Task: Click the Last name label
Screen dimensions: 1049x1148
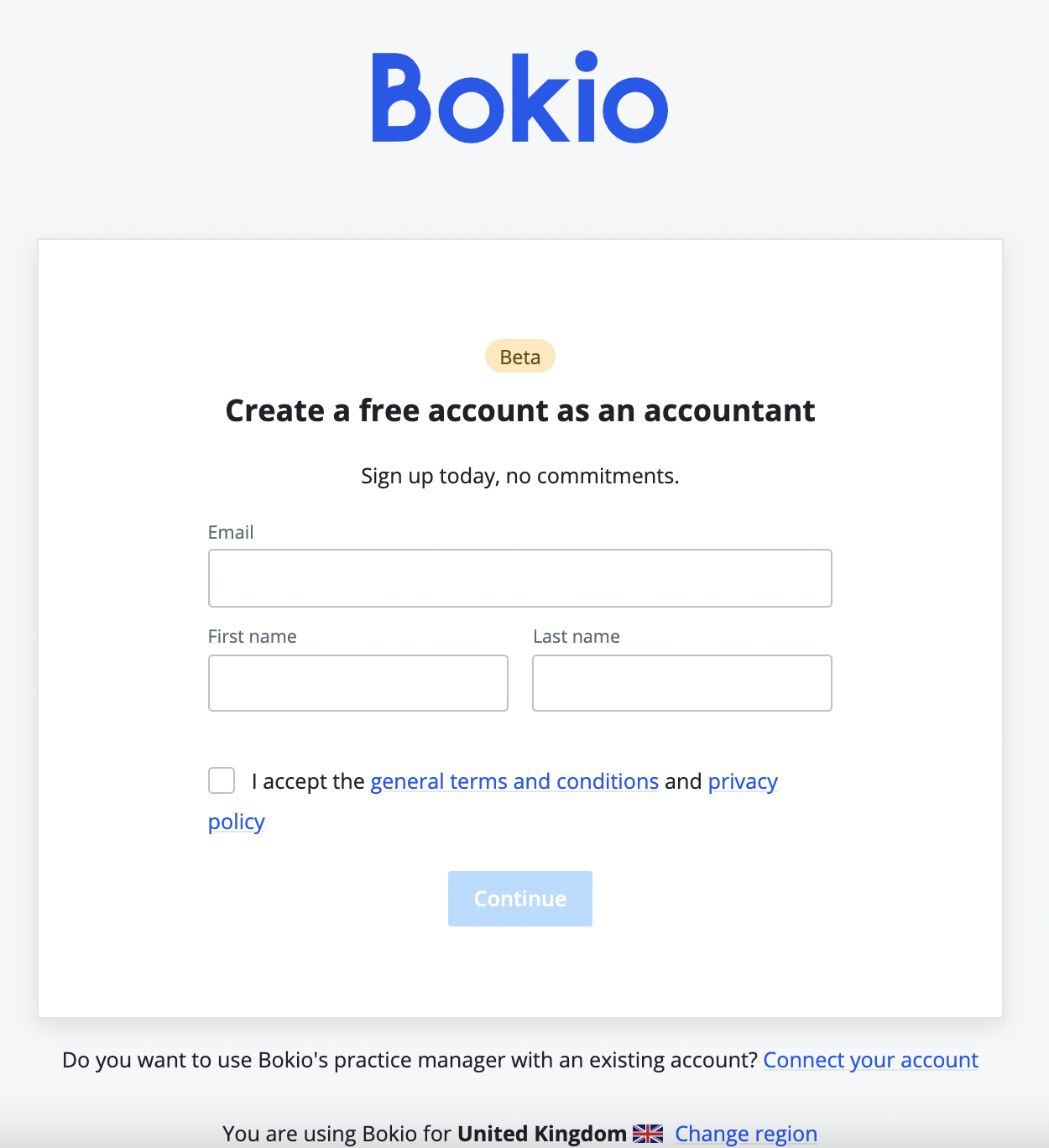Action: [x=576, y=636]
